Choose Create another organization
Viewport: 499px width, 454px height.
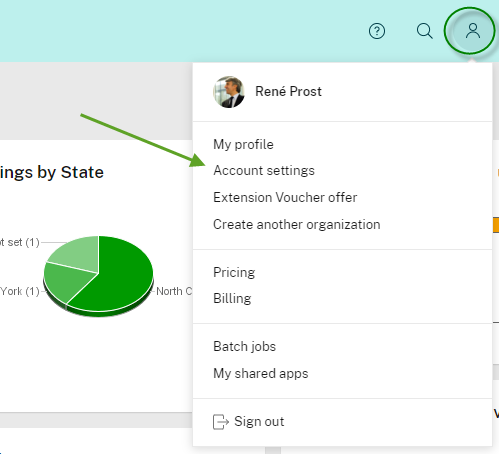297,224
